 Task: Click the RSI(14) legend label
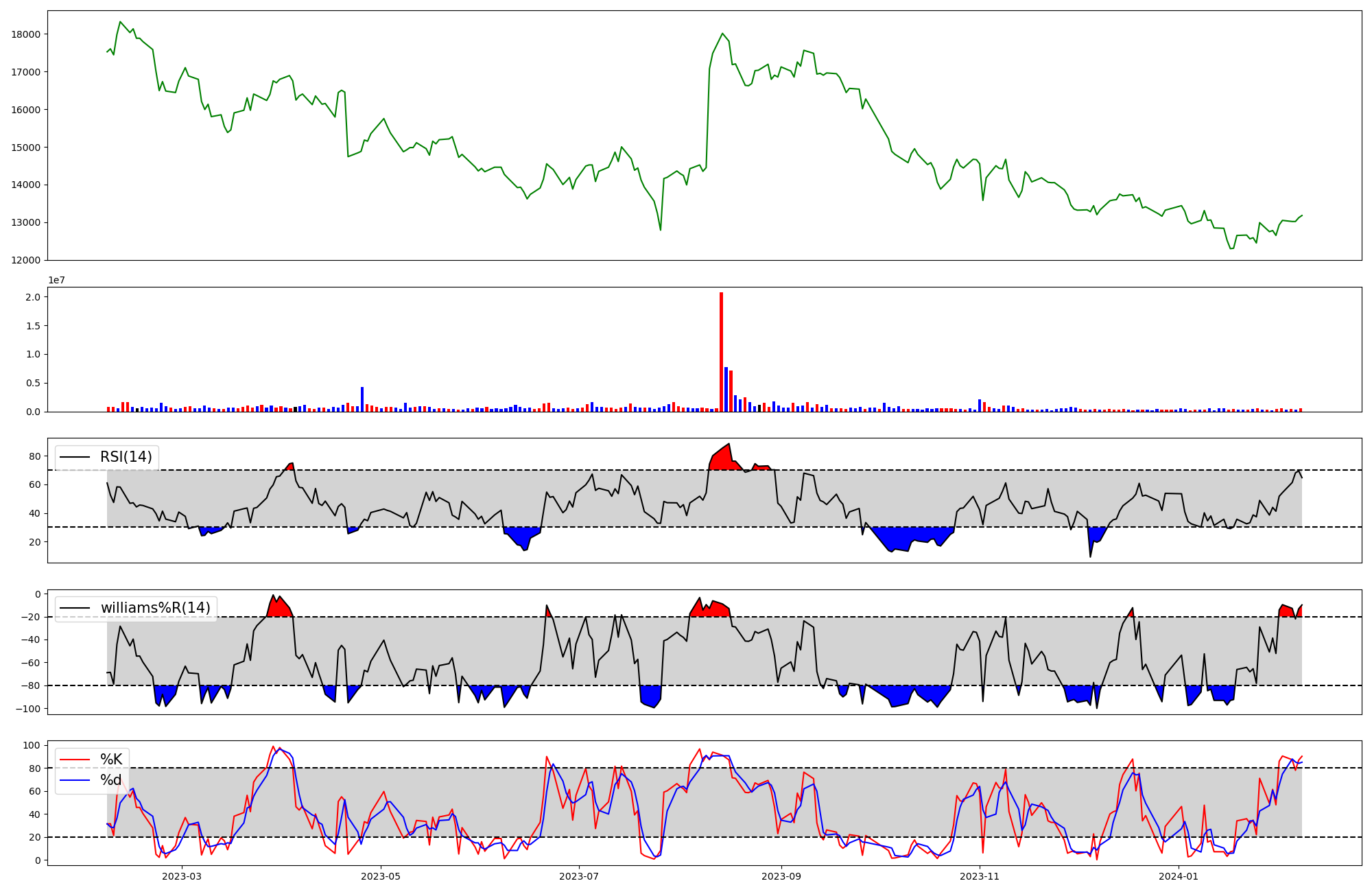tap(126, 457)
